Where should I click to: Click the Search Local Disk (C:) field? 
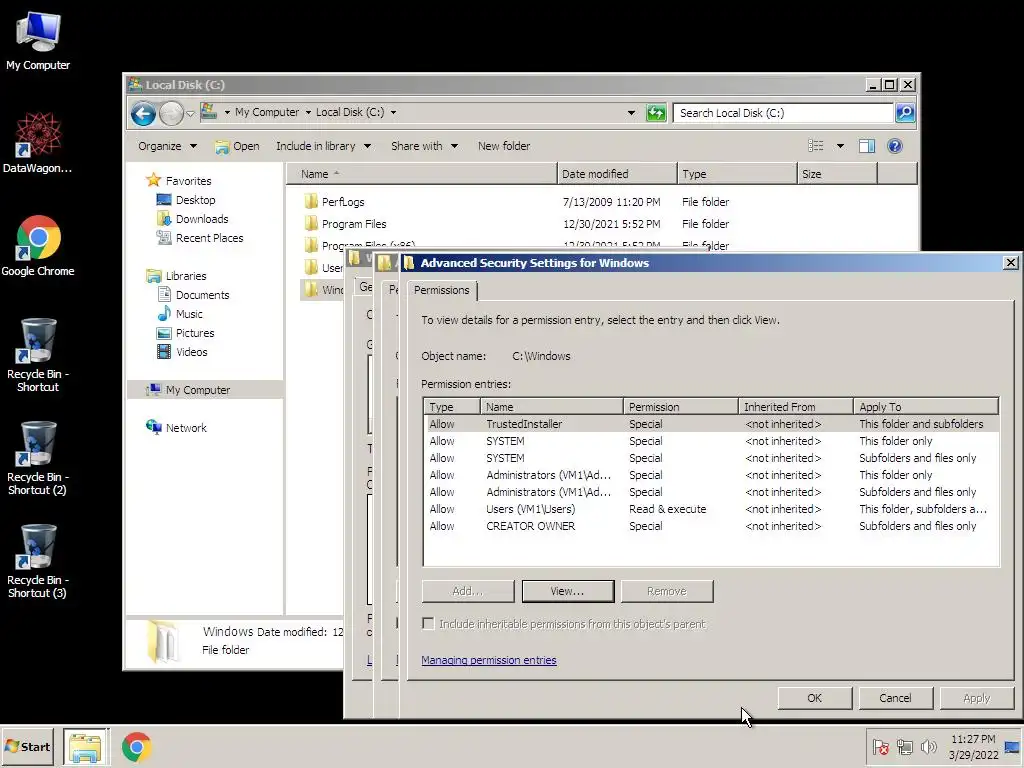782,113
